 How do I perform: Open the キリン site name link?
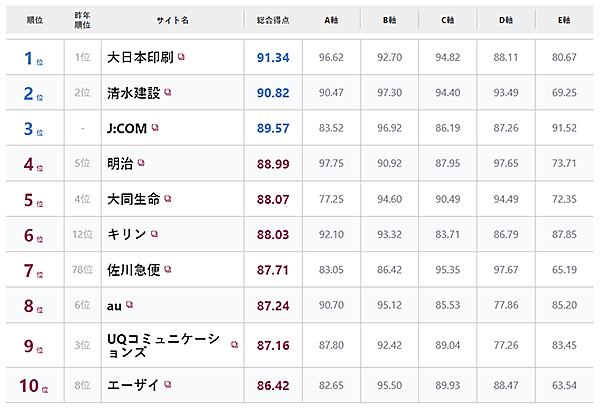point(126,234)
